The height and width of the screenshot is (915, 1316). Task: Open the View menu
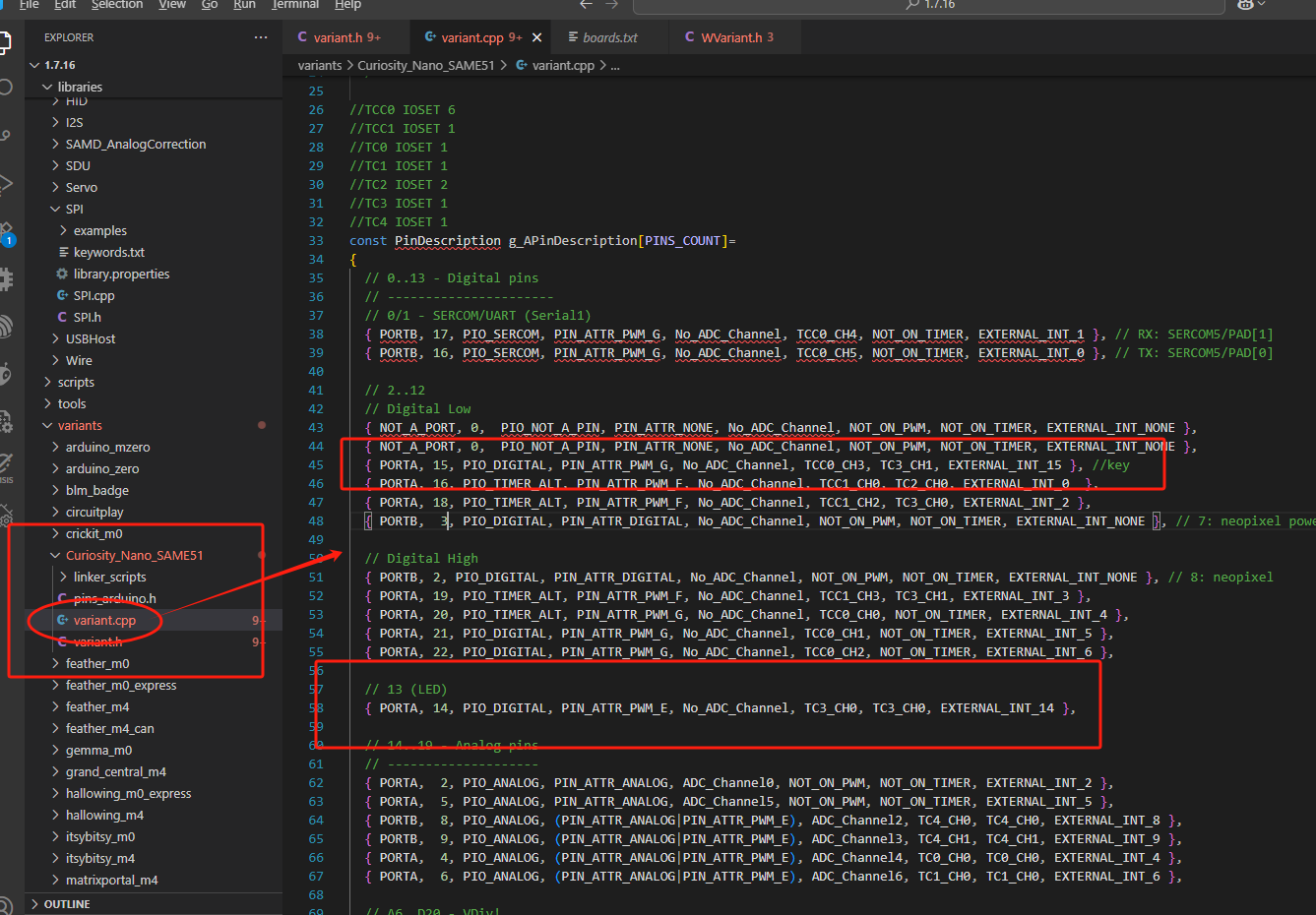172,5
